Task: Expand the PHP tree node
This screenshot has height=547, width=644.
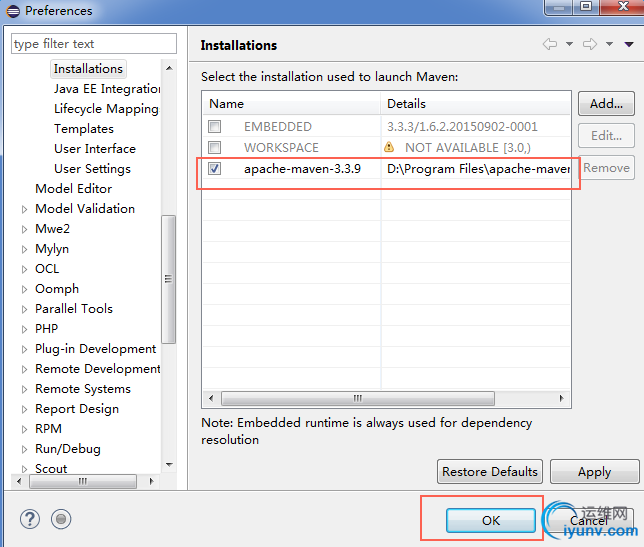Action: (x=24, y=329)
